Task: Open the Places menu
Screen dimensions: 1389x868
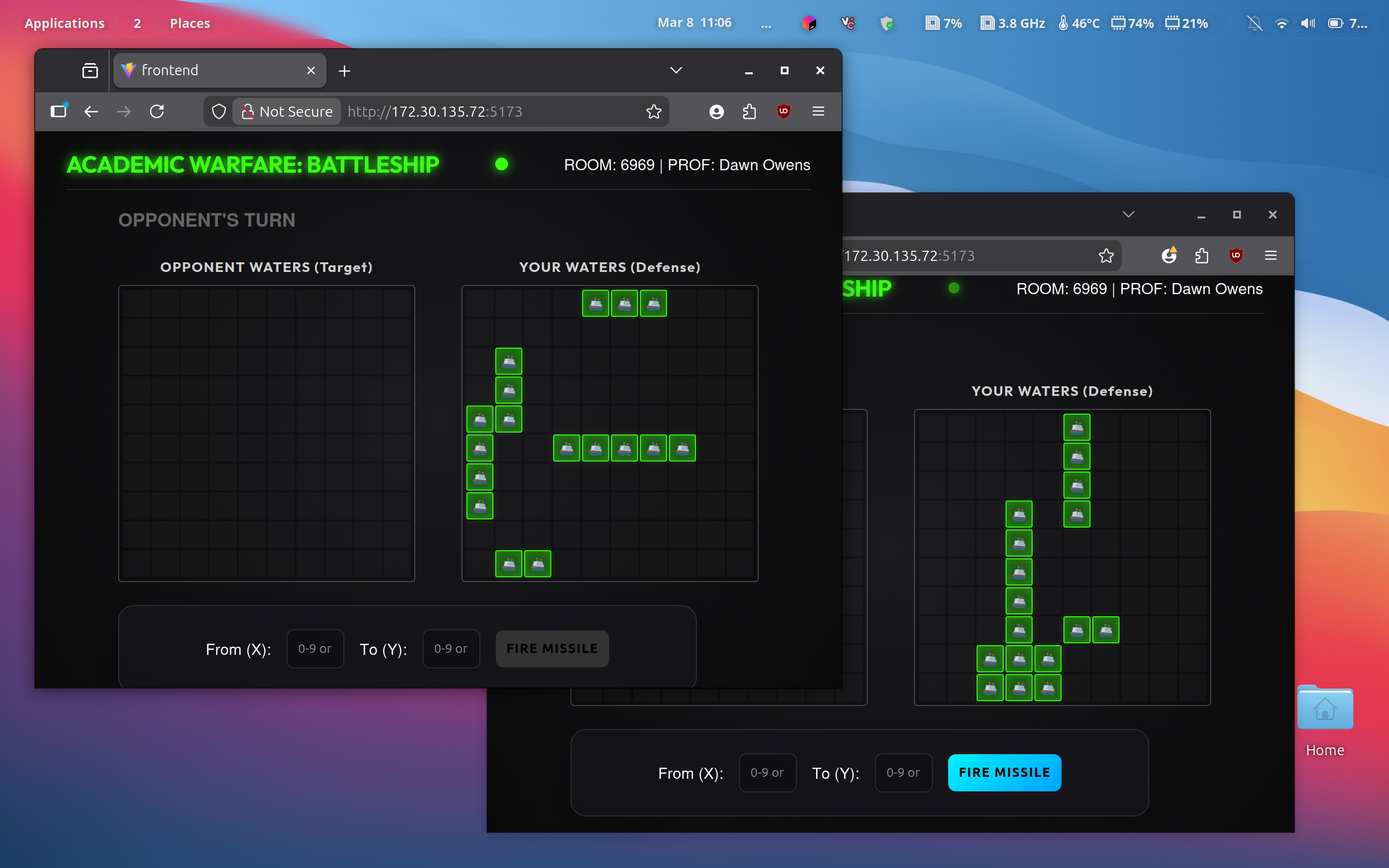Action: 190,24
